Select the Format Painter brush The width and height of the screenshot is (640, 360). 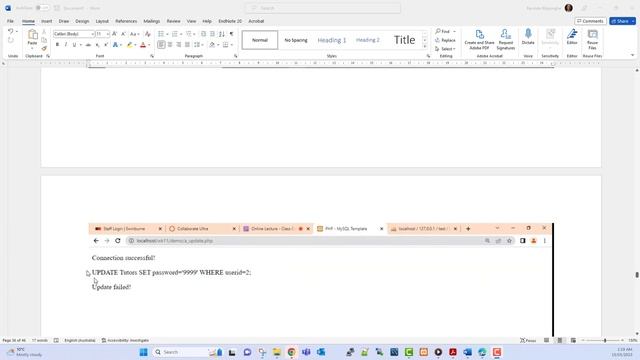point(44,49)
